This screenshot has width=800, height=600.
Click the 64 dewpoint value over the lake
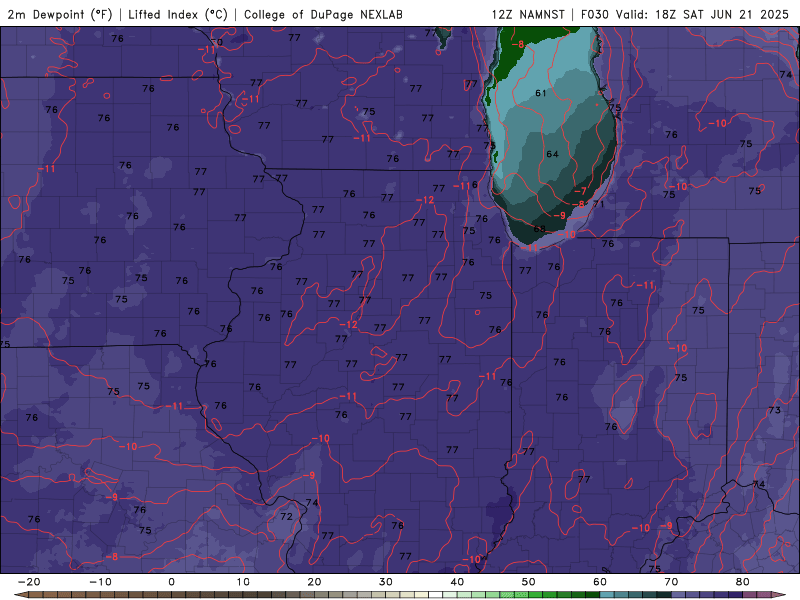[552, 154]
